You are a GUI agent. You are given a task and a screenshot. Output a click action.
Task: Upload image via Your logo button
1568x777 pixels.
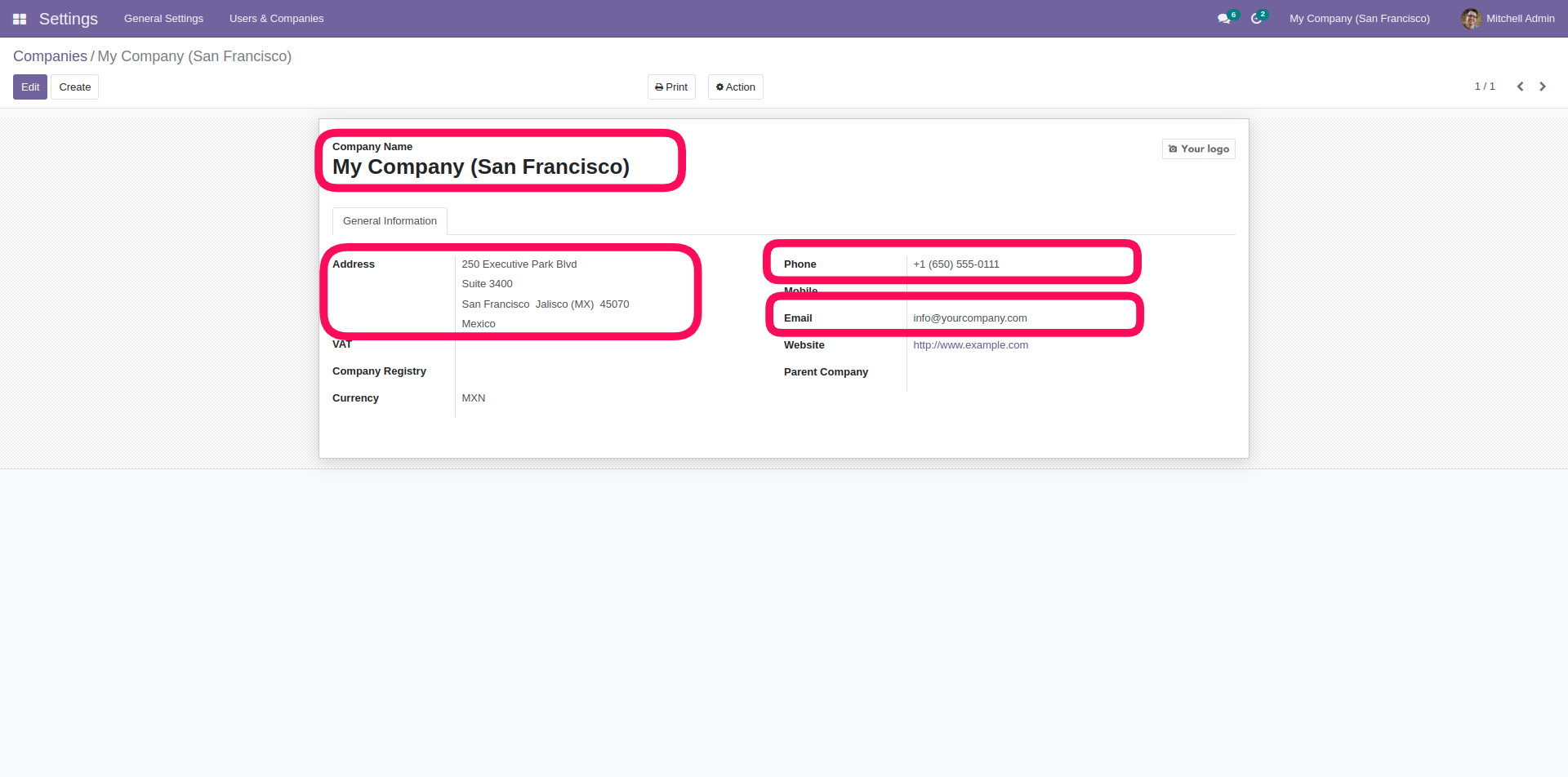coord(1198,149)
